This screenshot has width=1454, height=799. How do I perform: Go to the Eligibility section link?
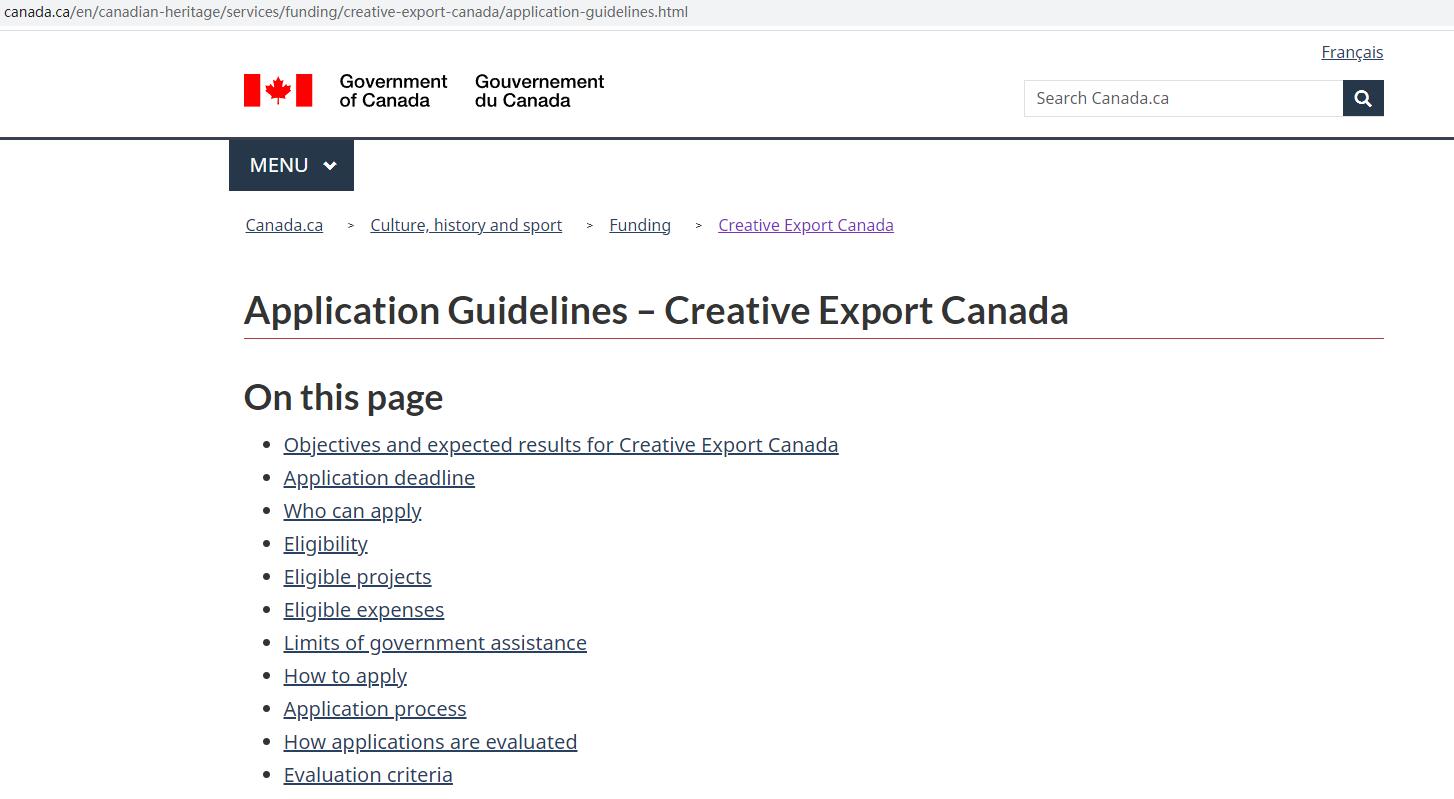[x=325, y=544]
